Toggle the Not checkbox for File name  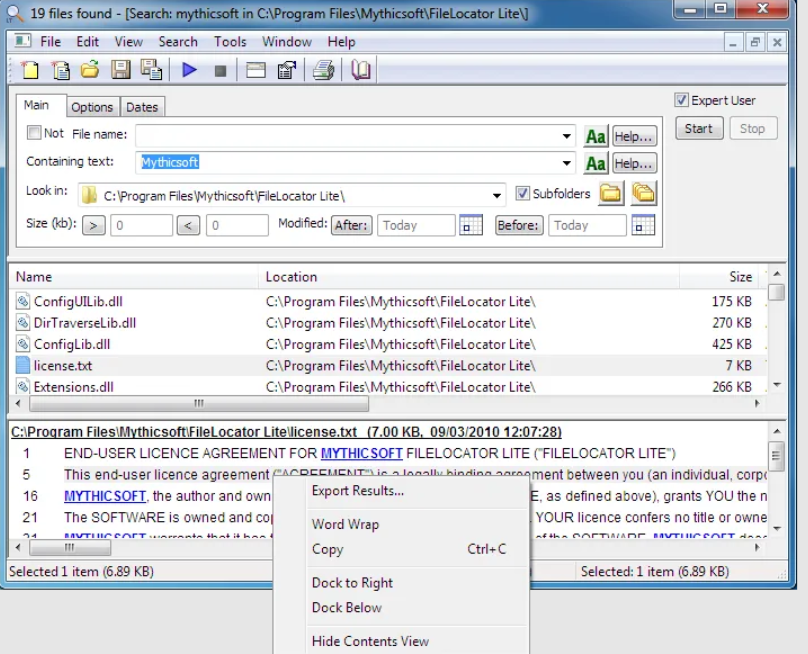click(x=34, y=133)
